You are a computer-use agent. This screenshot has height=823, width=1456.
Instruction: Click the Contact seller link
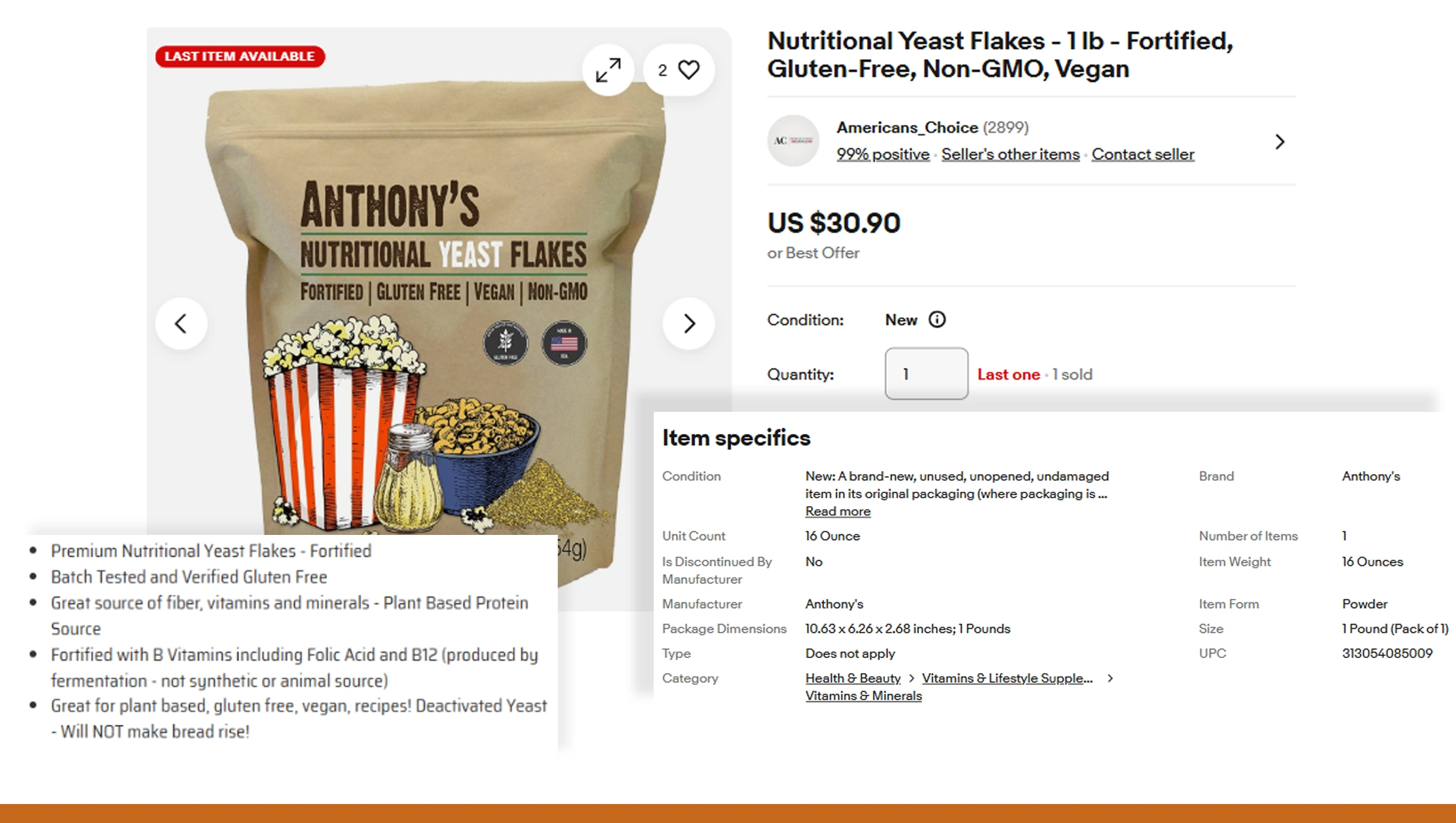point(1142,155)
